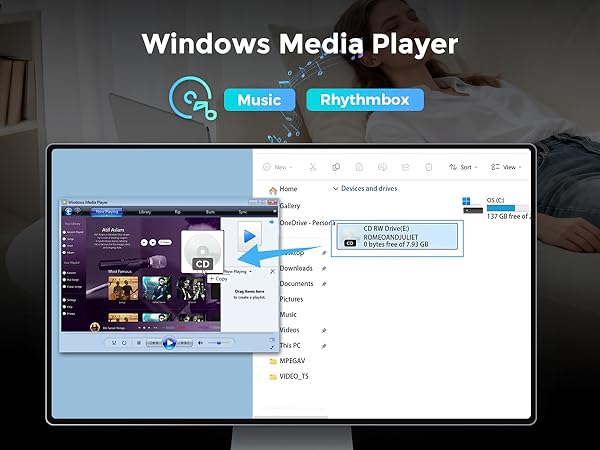The image size is (600, 450).
Task: Skip to previous track in Media Player
Action: point(154,343)
